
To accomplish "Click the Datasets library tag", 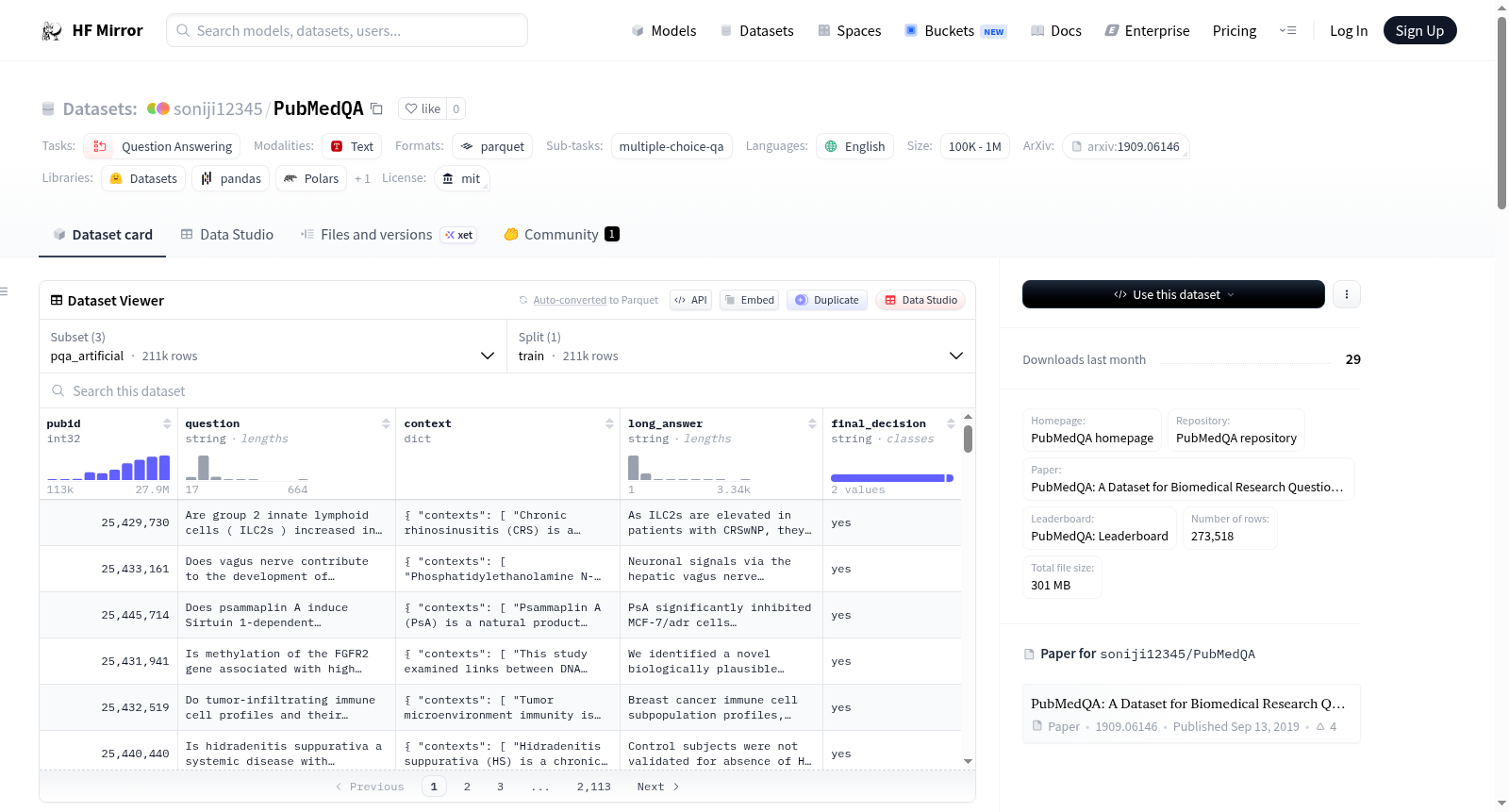I will click(143, 178).
